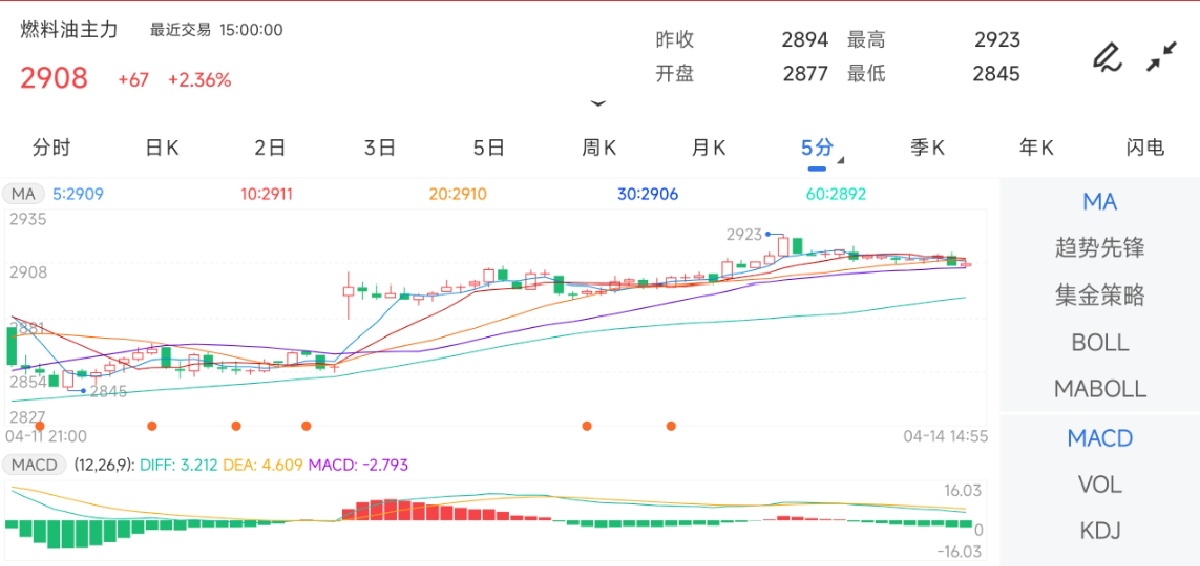The width and height of the screenshot is (1200, 566).
Task: Open the drawing pen tool icon
Action: tap(1106, 57)
